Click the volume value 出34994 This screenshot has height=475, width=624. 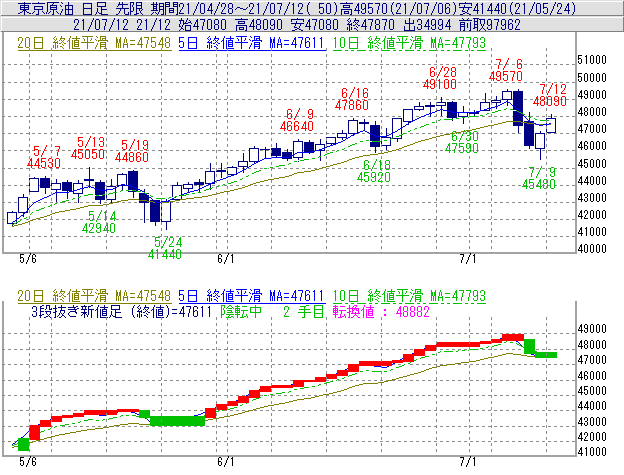[427, 25]
